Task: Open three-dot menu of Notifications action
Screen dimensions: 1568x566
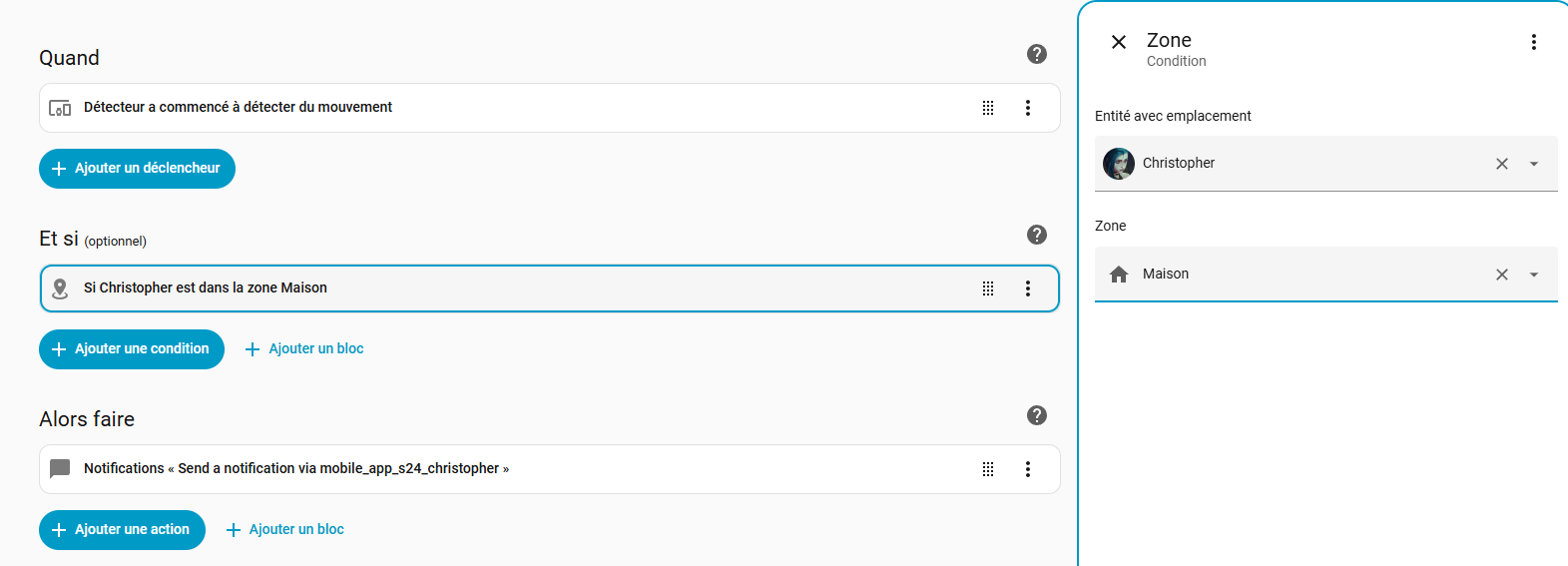Action: 1028,469
